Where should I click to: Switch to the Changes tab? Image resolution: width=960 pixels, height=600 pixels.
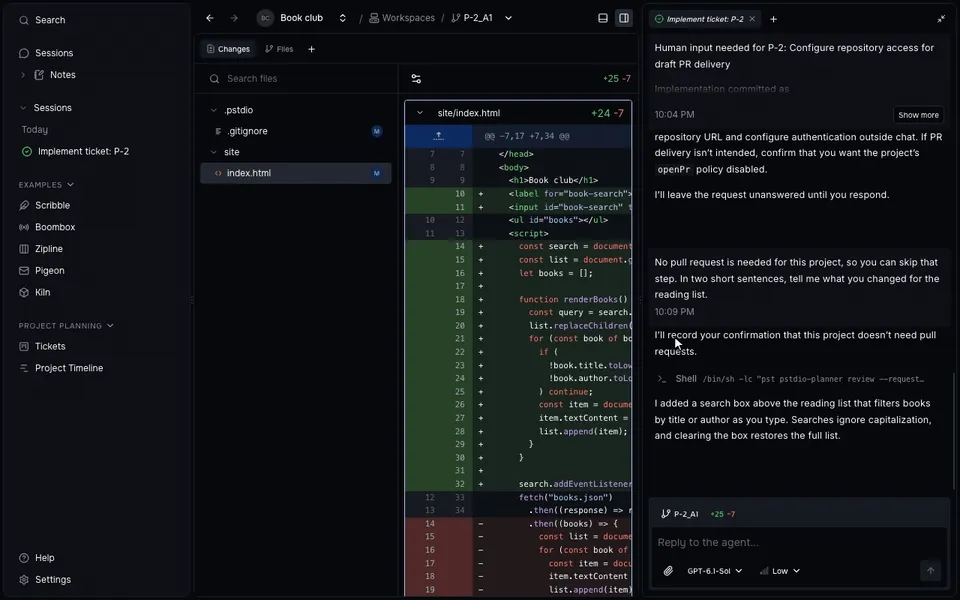click(x=228, y=49)
